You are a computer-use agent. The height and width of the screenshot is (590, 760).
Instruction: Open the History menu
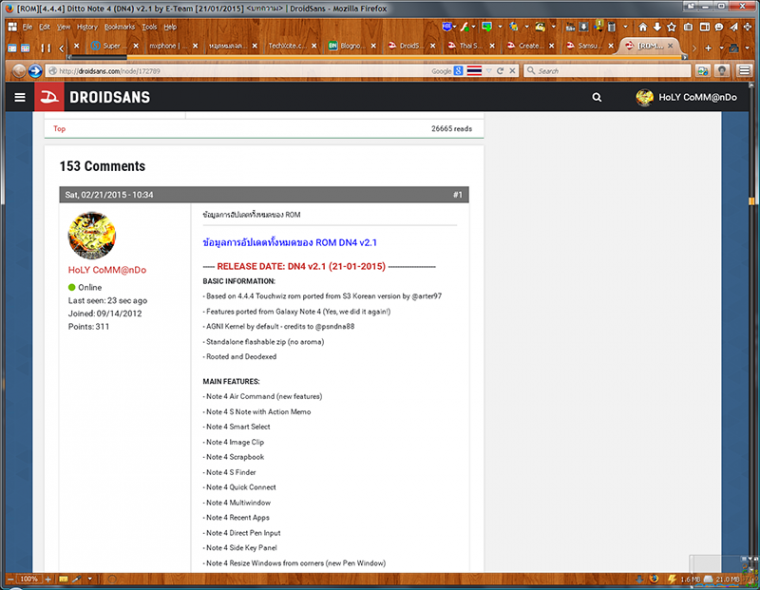click(x=87, y=27)
